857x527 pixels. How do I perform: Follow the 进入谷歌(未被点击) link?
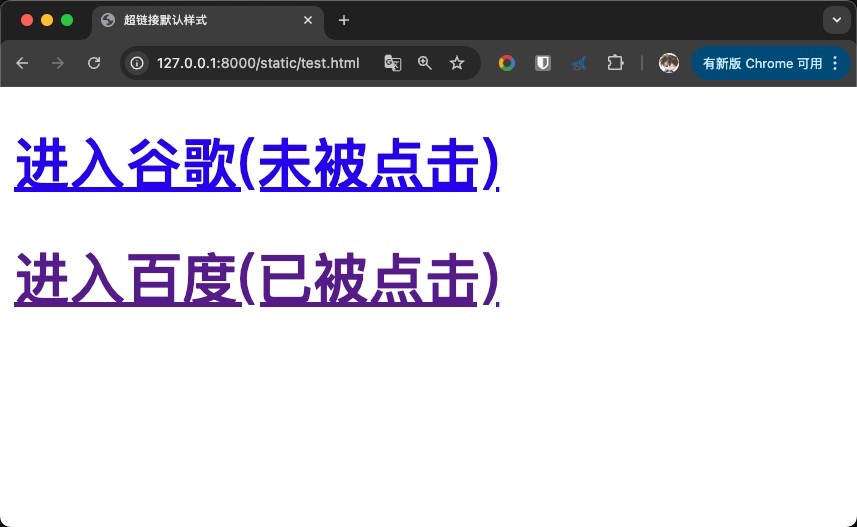coord(257,164)
